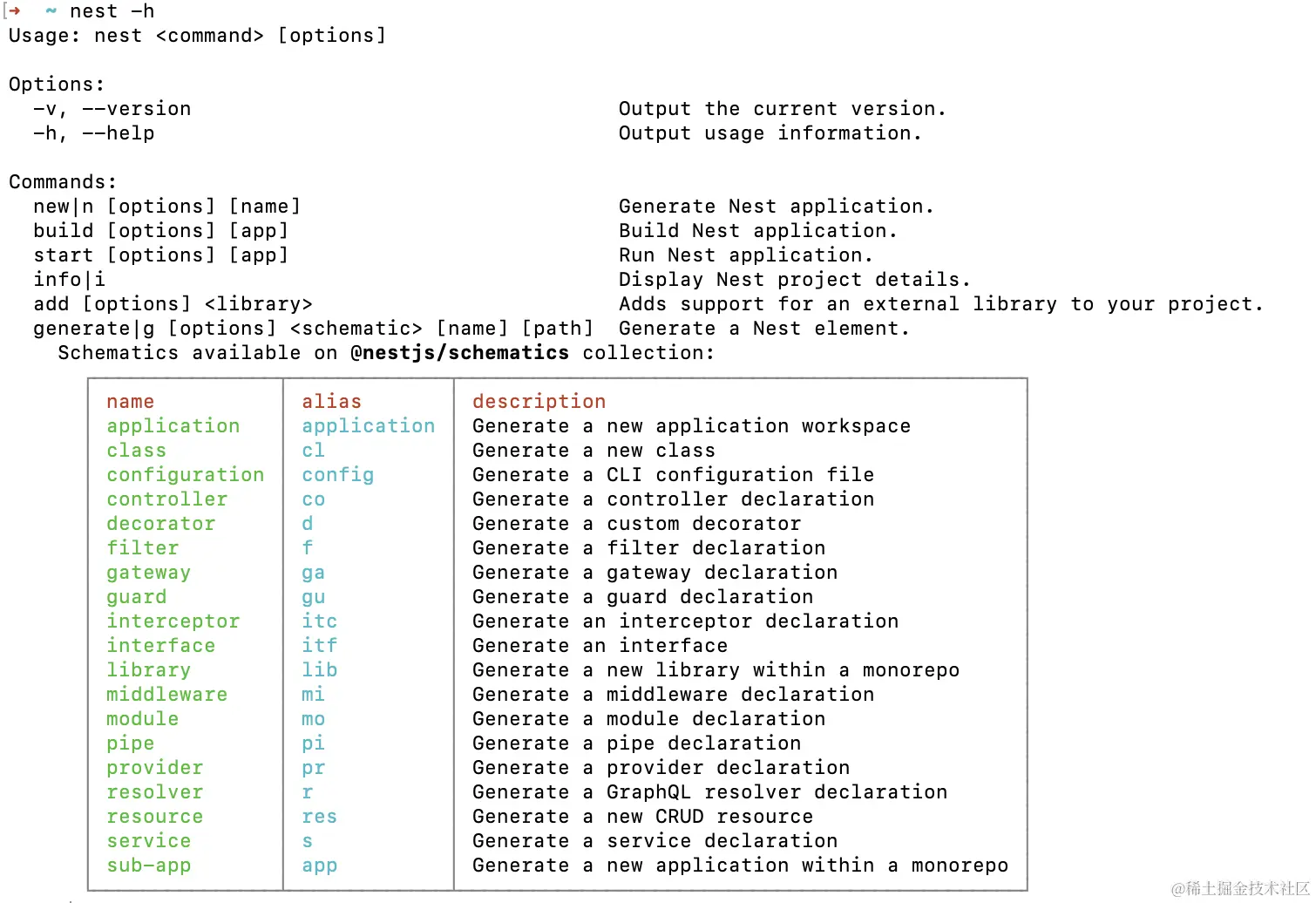Screen dimensions: 1316x903
Task: Click the 'res' alias for resource
Action: click(x=320, y=817)
